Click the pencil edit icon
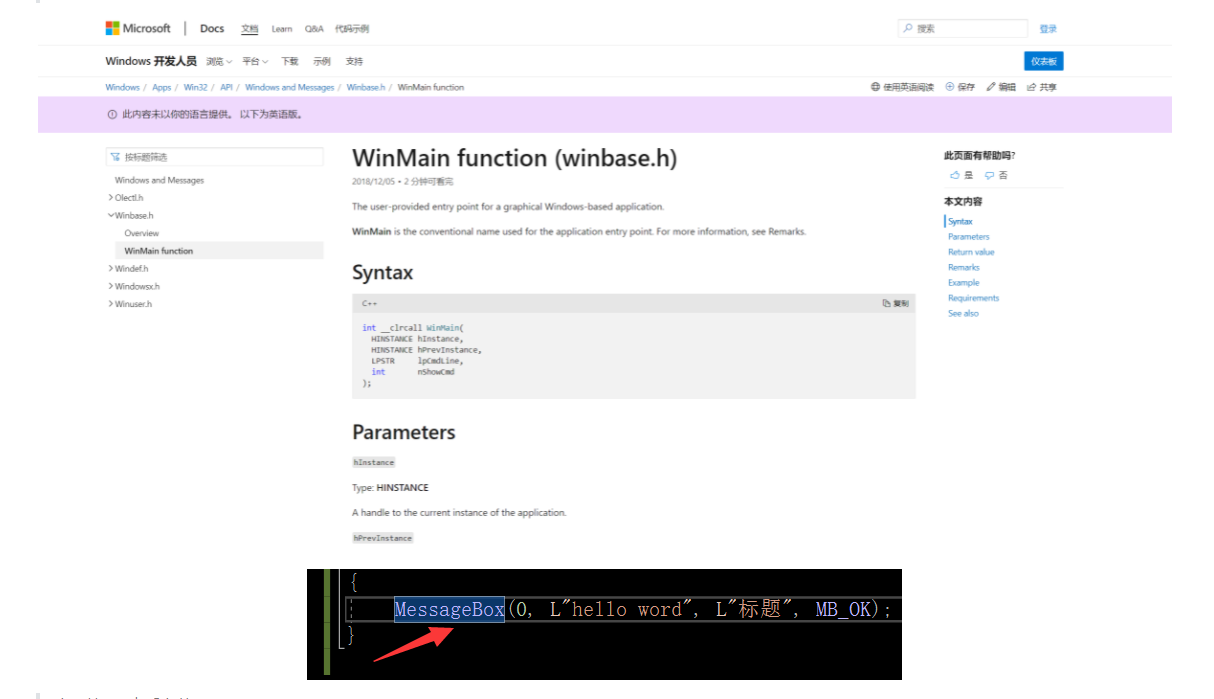Viewport: 1214px width, 699px height. pos(991,87)
